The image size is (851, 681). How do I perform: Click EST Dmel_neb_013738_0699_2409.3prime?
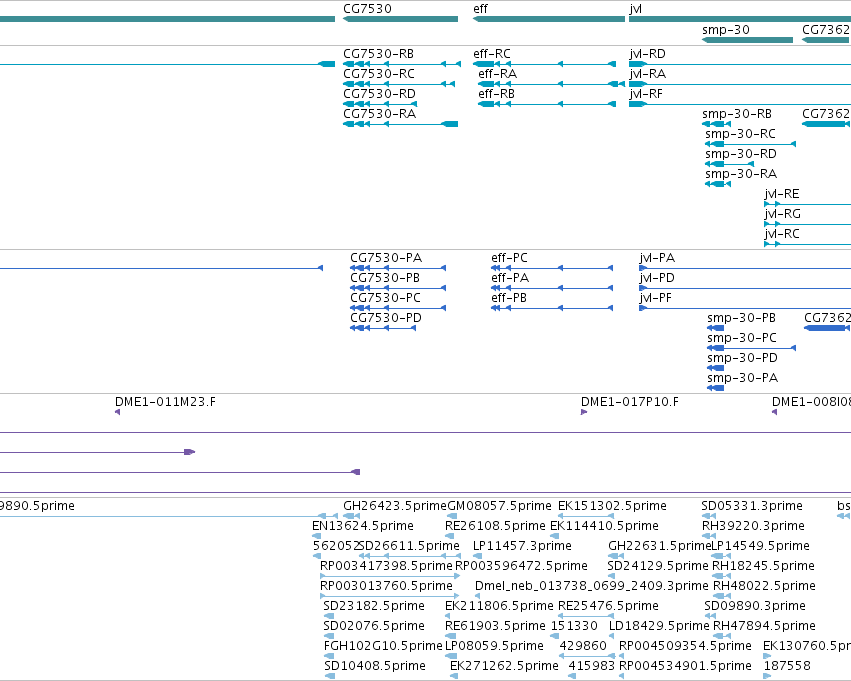click(592, 586)
